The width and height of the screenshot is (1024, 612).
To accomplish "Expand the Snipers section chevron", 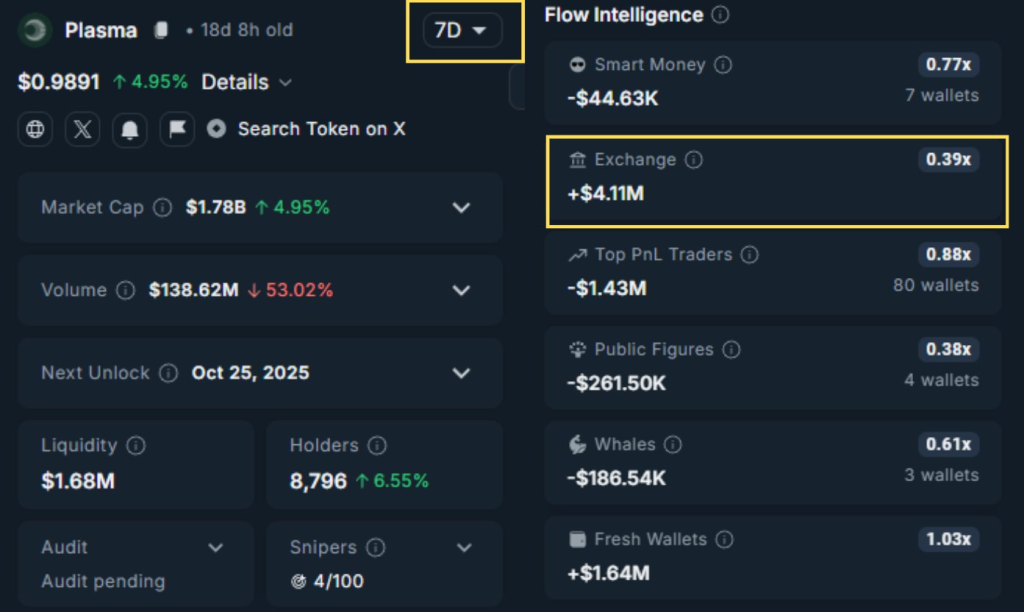I will tap(464, 548).
